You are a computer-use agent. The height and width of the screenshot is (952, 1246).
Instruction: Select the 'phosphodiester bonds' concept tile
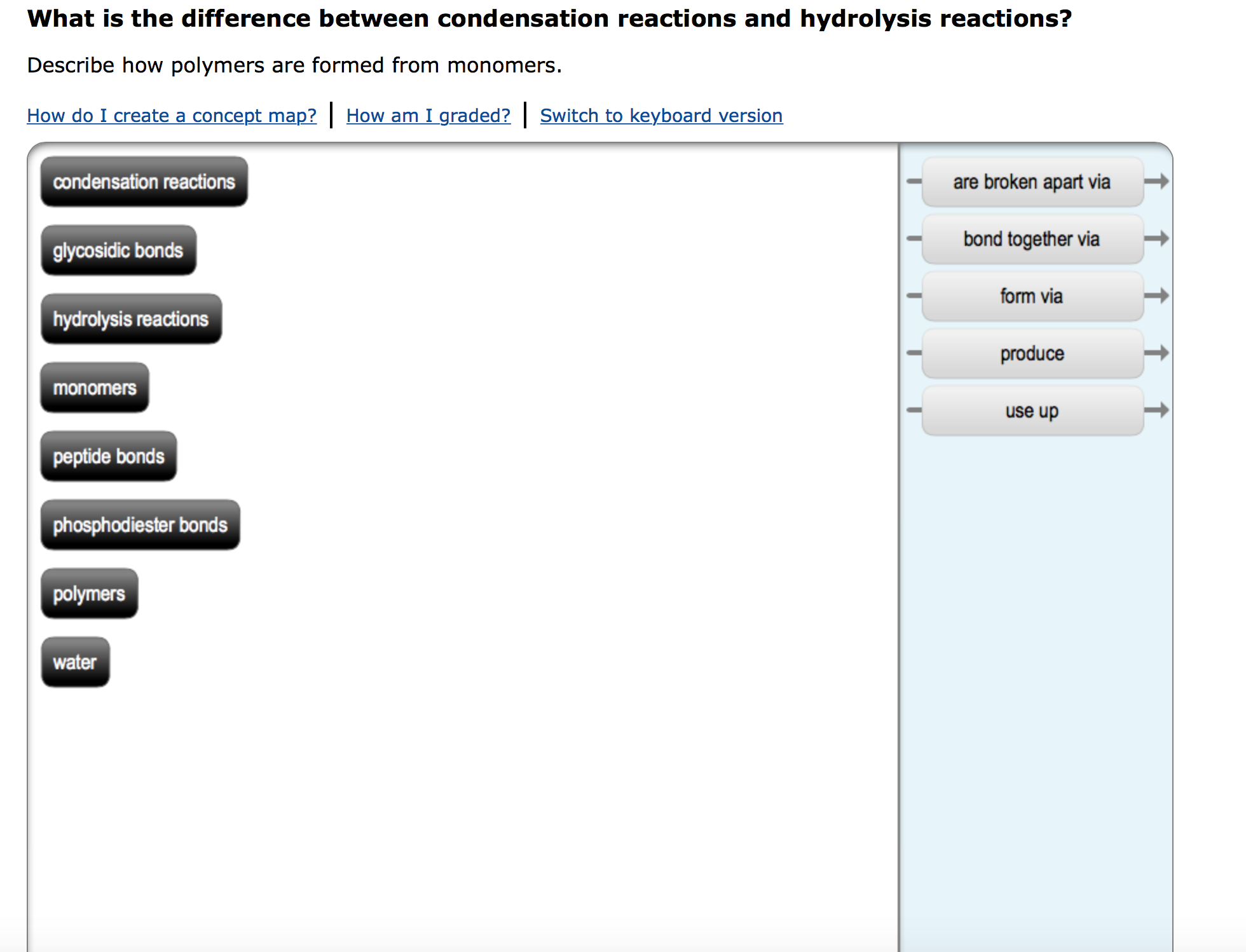pos(140,525)
